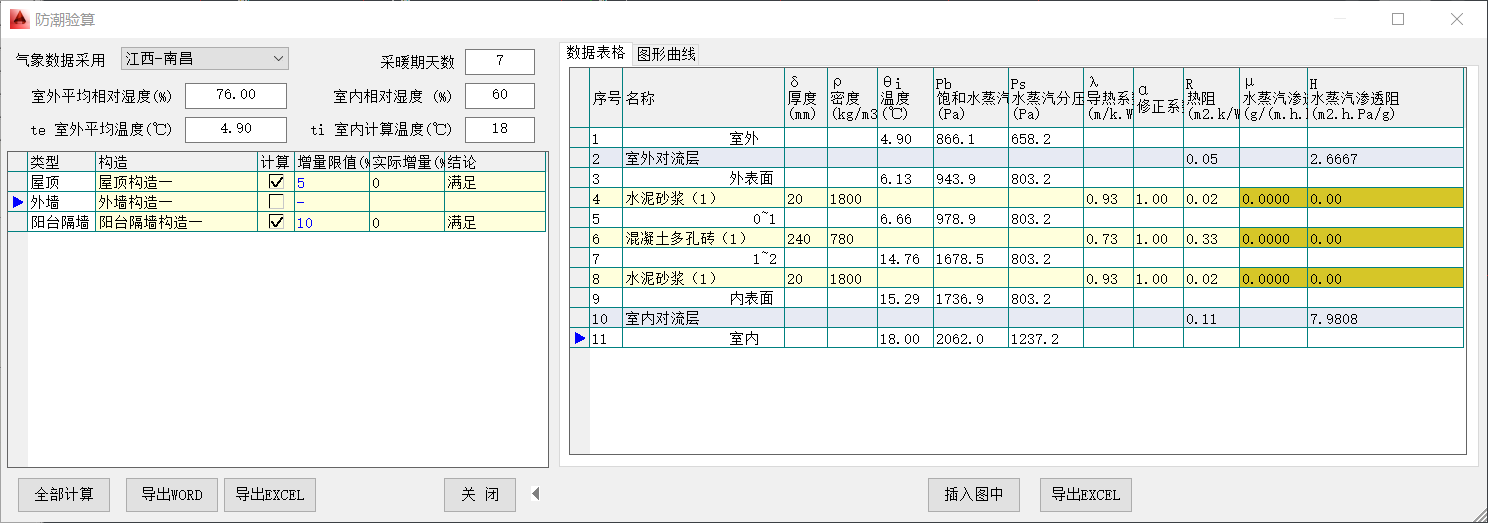Click the yellow μ cell in row 4

[1273, 198]
